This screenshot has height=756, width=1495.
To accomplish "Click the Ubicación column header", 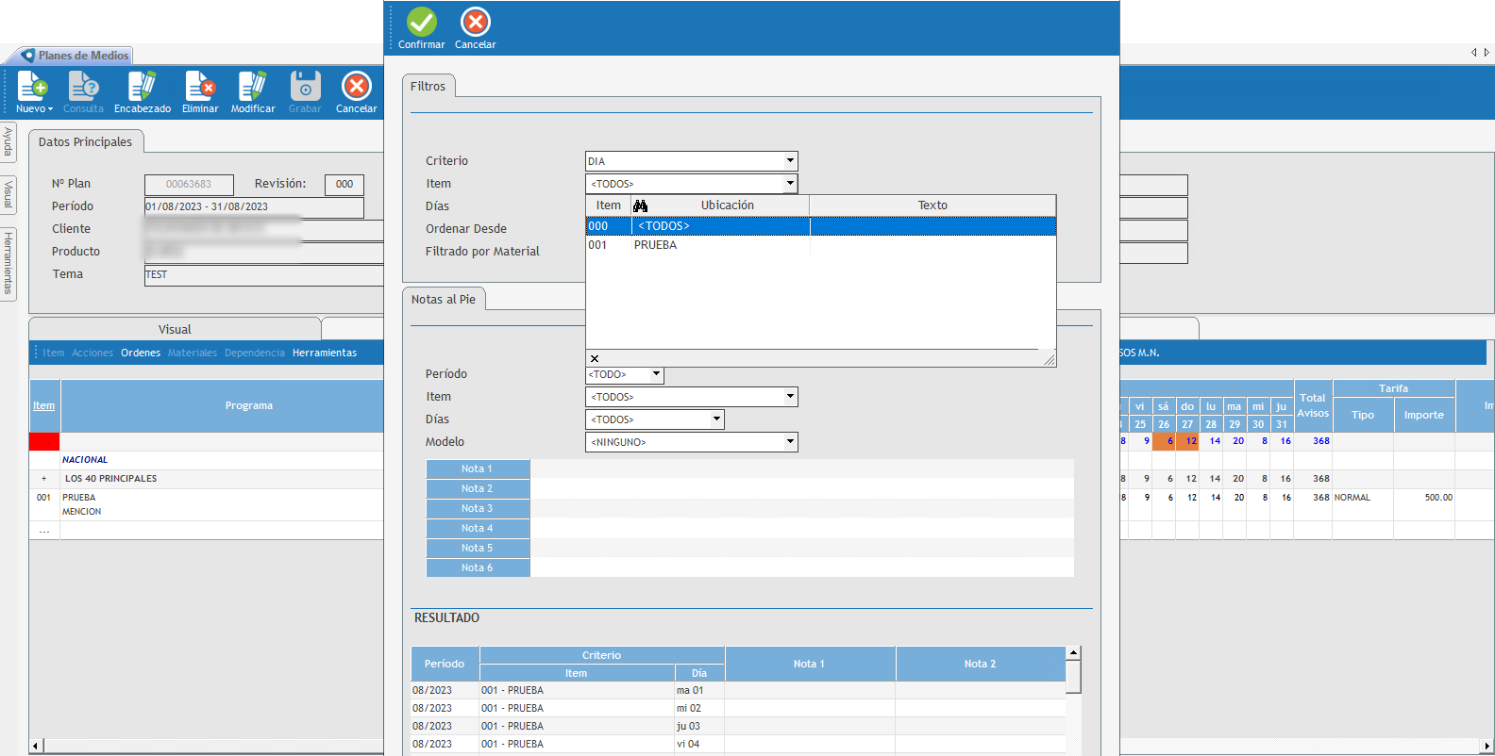I will [x=727, y=205].
